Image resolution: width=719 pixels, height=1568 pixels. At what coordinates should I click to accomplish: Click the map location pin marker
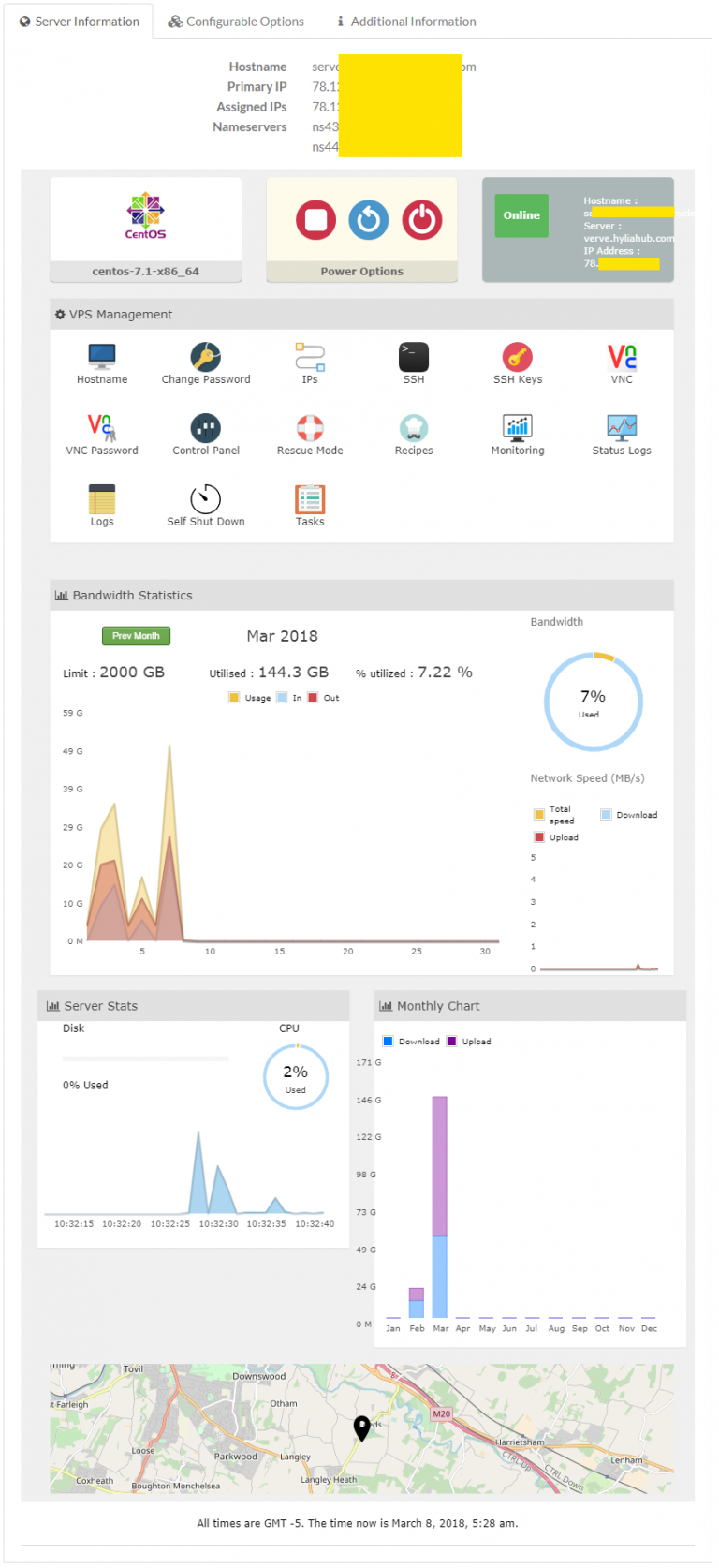pos(361,1427)
